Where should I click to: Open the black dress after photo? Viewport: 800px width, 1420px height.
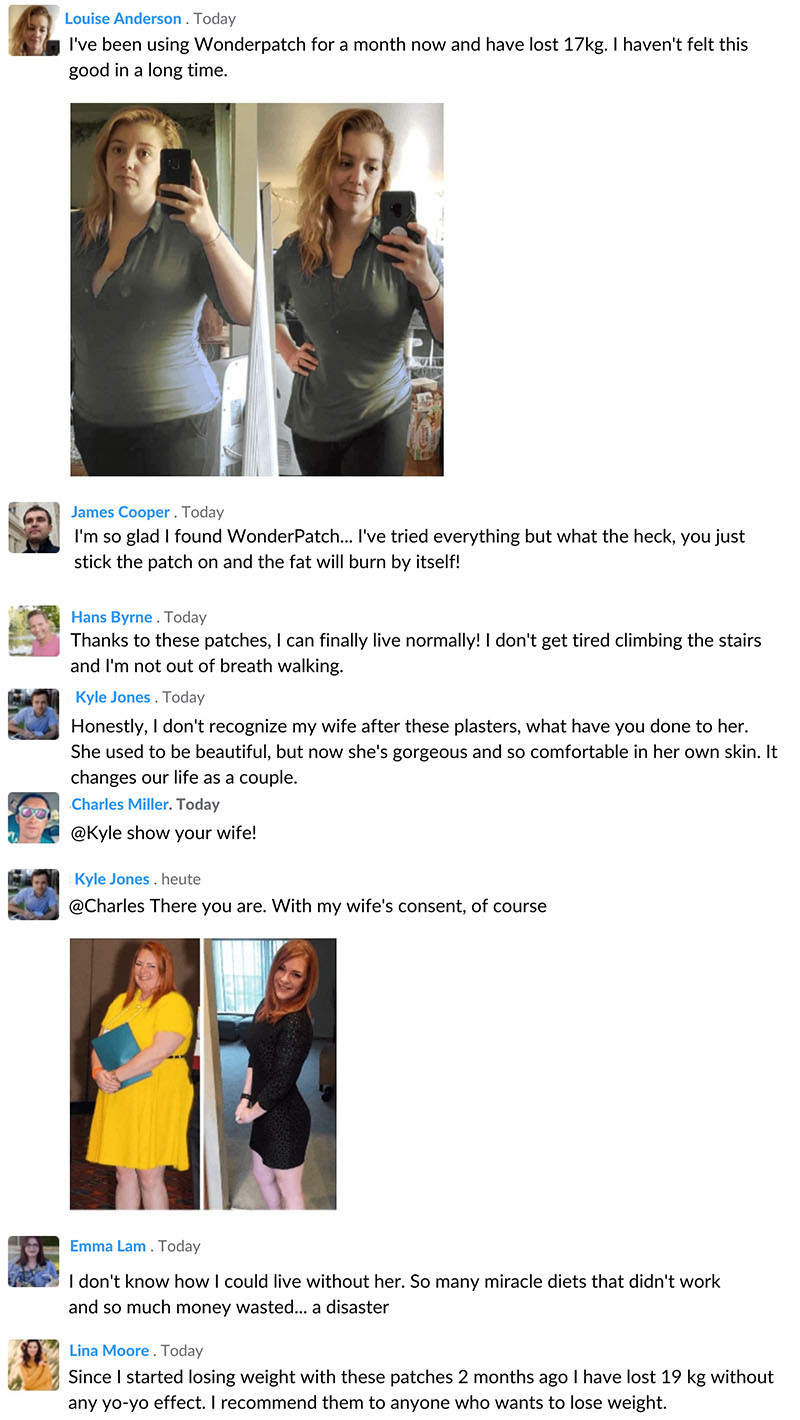point(270,1074)
